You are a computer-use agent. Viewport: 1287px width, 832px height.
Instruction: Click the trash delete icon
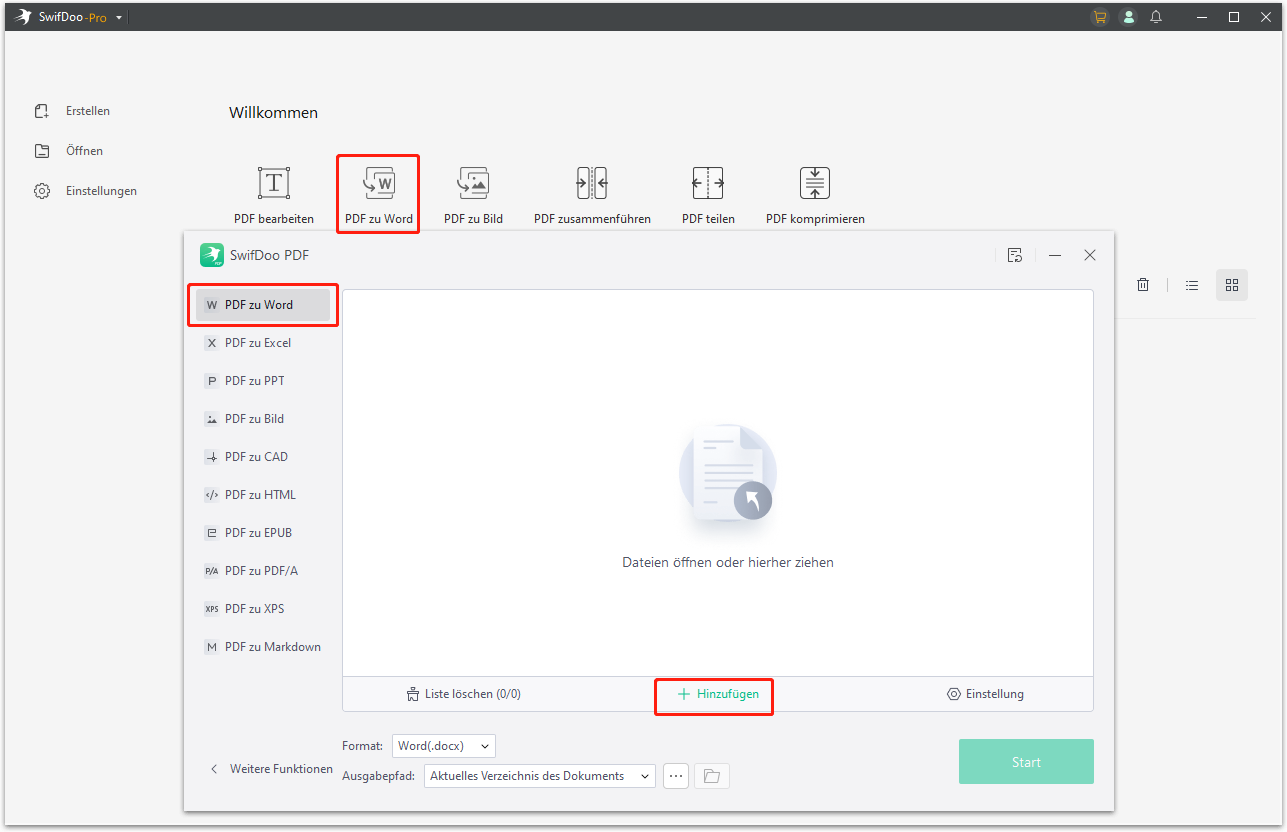(1143, 285)
